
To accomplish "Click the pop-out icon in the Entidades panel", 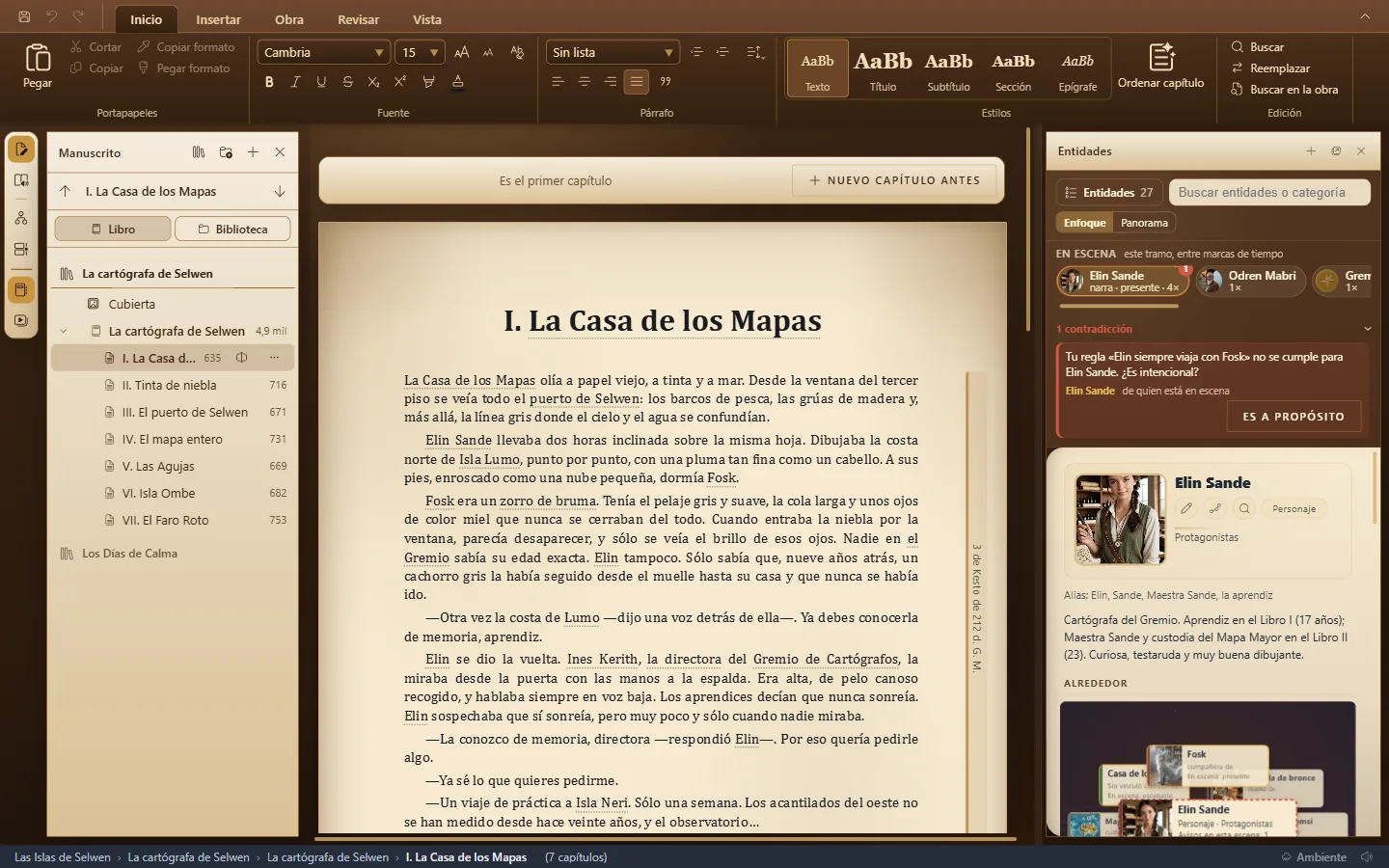I will [x=1336, y=151].
